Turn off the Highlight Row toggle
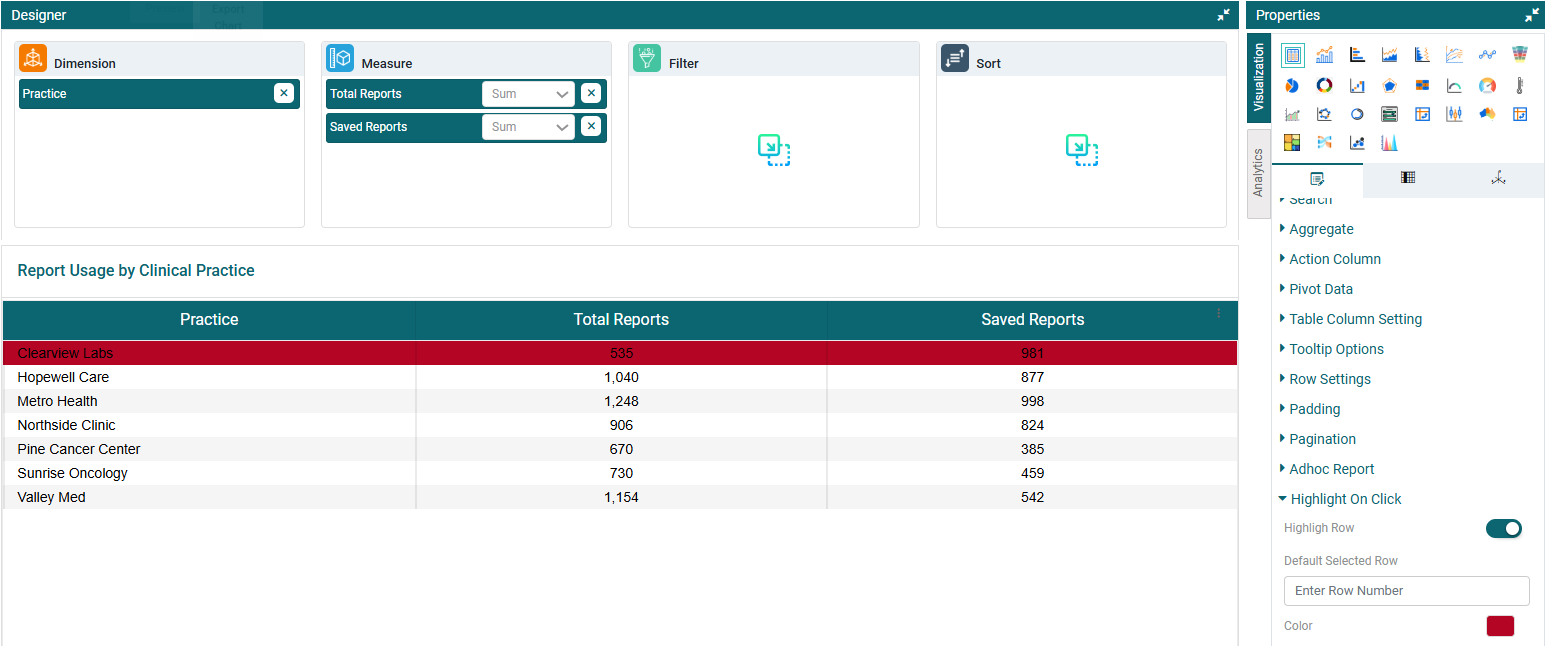Screen dimensions: 1545x646 pos(1503,528)
